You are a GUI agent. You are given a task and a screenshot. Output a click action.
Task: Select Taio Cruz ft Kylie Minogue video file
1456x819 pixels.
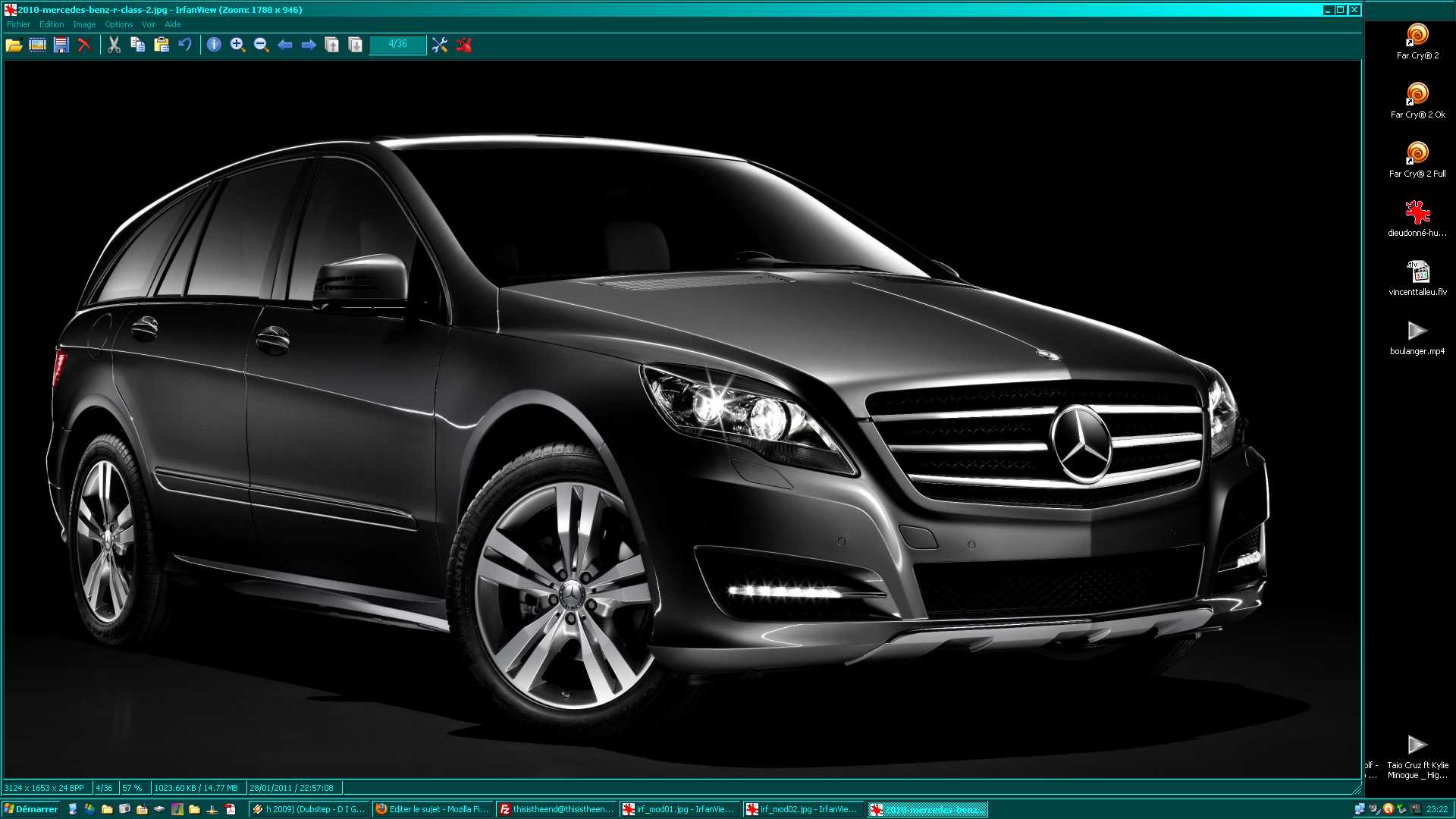click(x=1417, y=756)
